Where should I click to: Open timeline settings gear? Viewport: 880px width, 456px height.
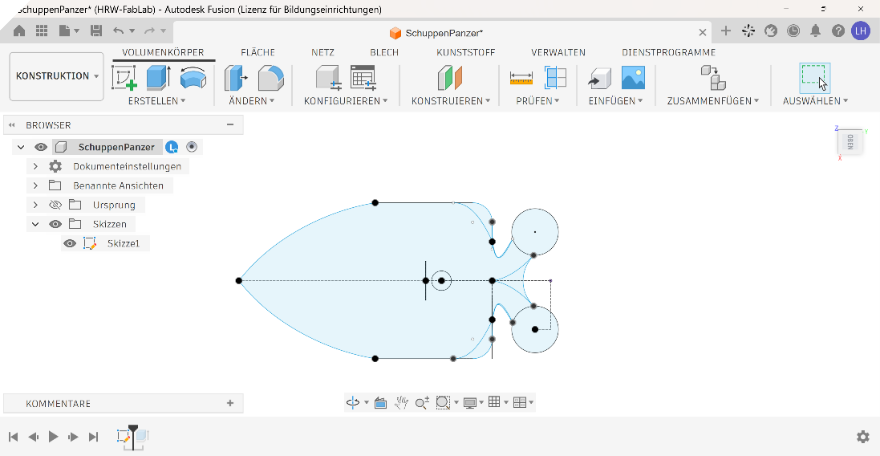[x=863, y=436]
